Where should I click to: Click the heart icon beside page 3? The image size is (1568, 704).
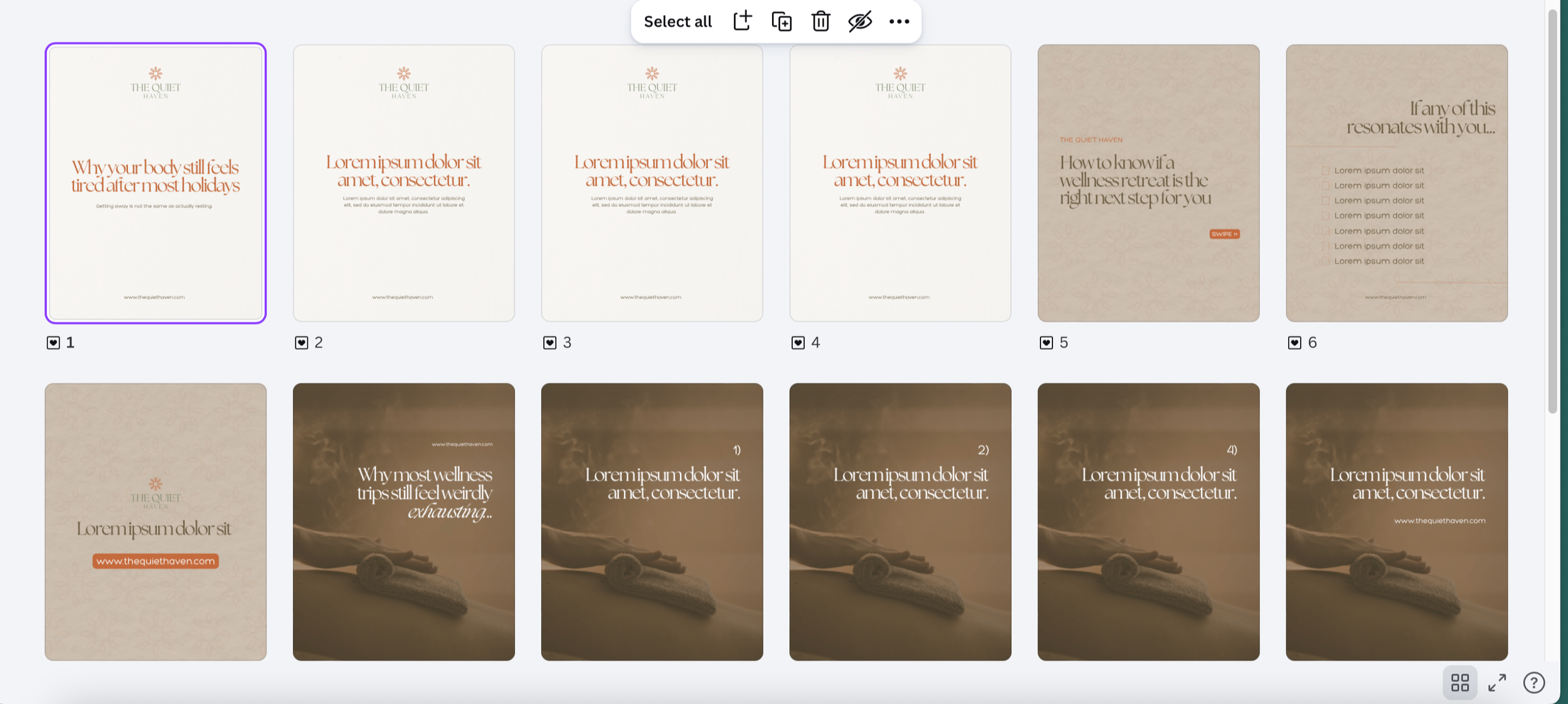point(550,343)
